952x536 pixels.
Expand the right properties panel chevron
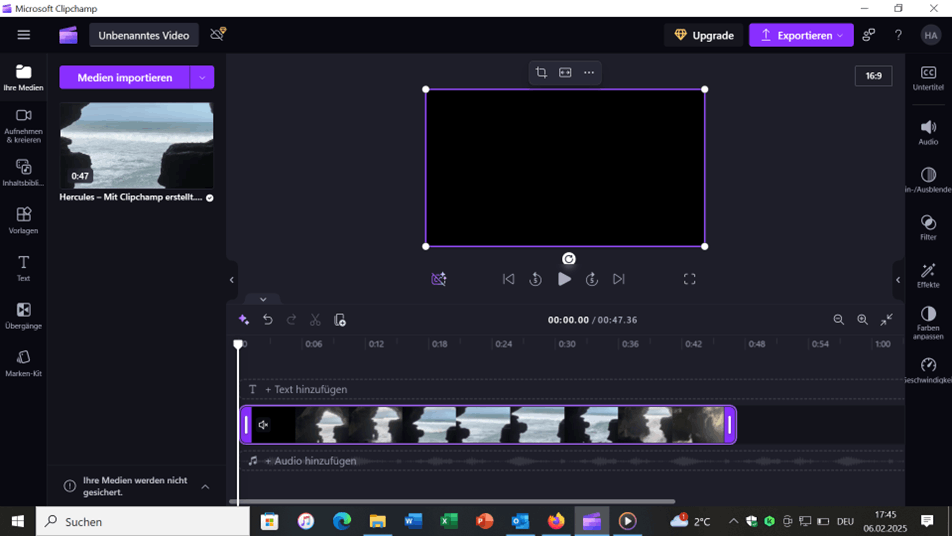coord(898,280)
